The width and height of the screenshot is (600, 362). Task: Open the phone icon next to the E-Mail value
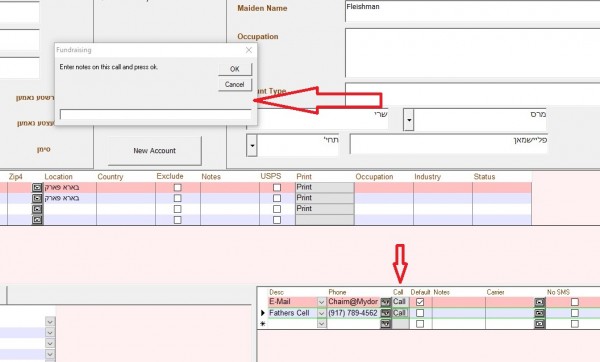pyautogui.click(x=386, y=302)
